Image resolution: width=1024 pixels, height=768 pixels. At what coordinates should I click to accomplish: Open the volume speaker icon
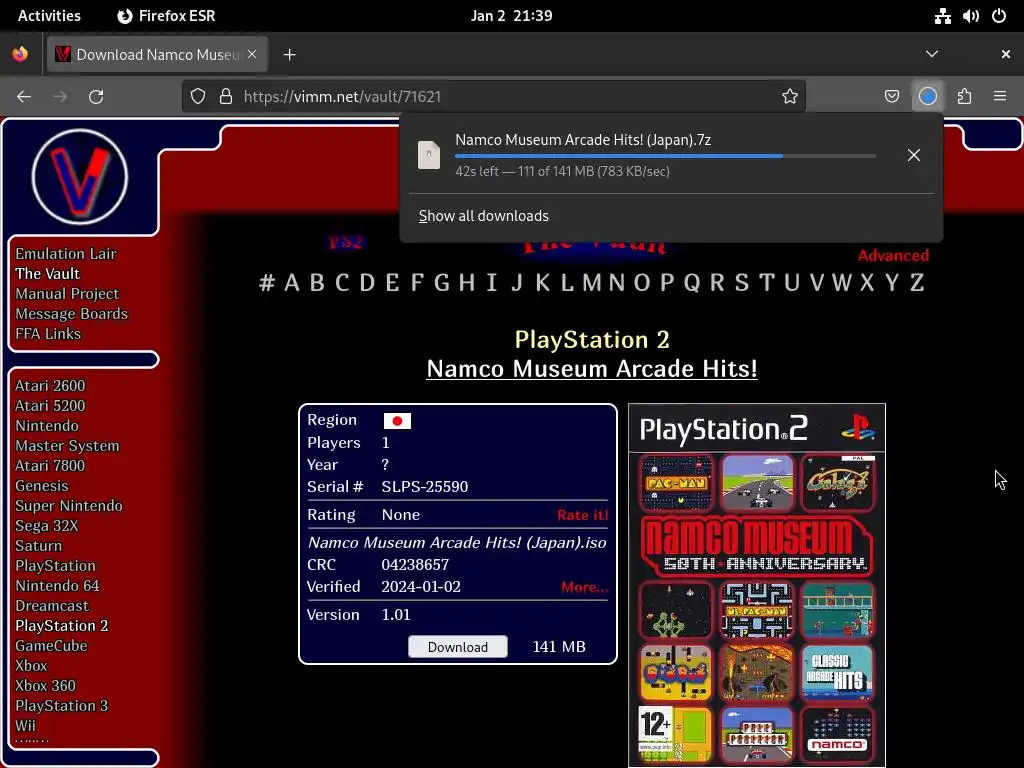click(970, 16)
